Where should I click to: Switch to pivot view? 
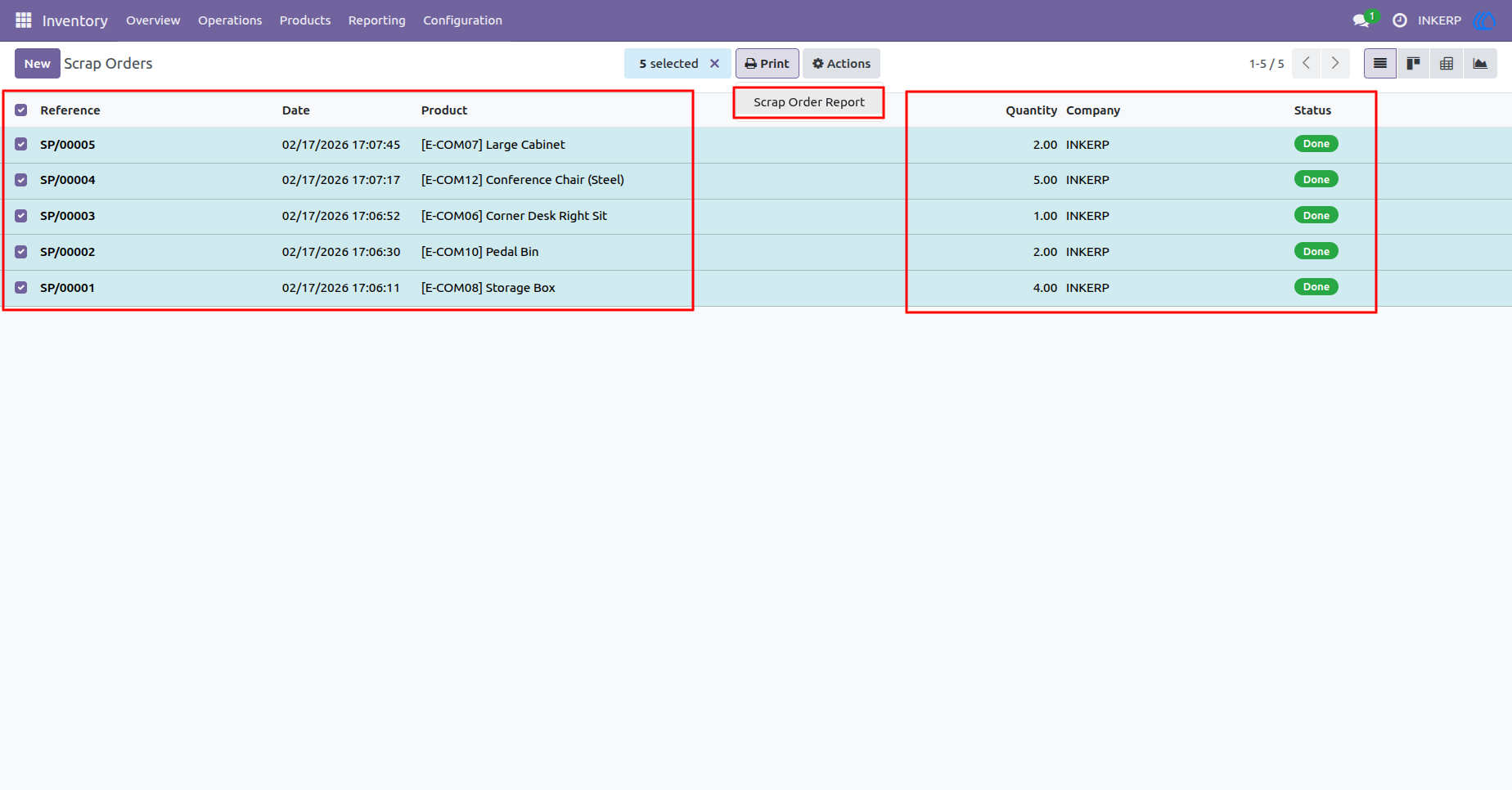click(1447, 64)
